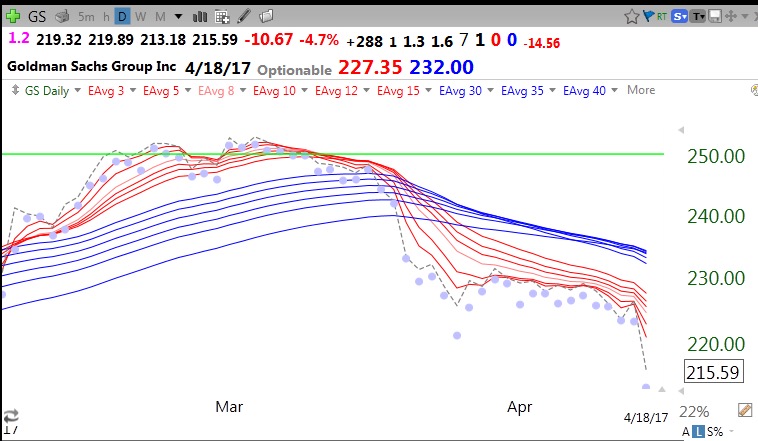This screenshot has height=441, width=758.
Task: Click the Optionable label
Action: [x=294, y=70]
